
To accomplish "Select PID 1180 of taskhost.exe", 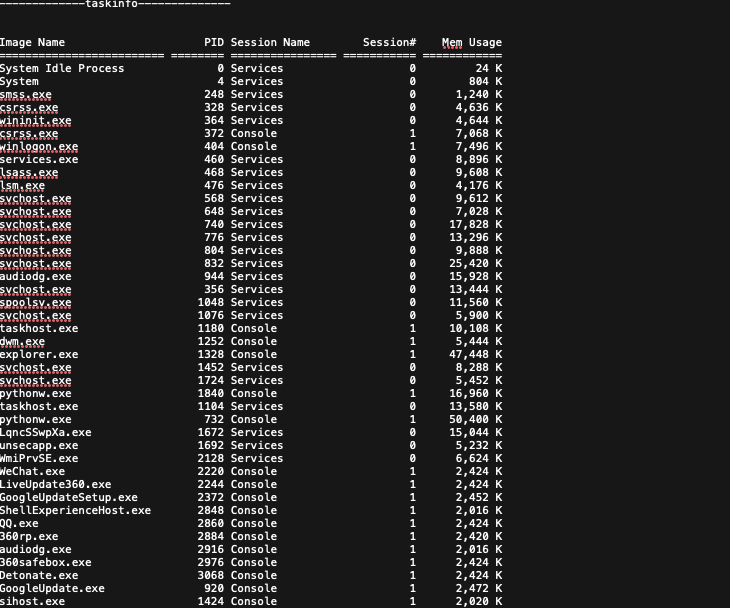I will 211,329.
